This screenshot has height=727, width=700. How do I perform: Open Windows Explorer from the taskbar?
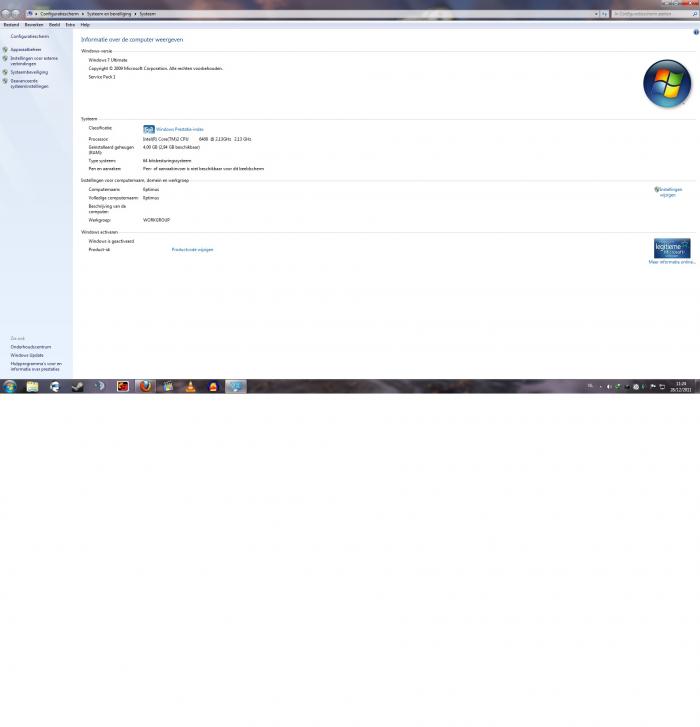pos(32,386)
